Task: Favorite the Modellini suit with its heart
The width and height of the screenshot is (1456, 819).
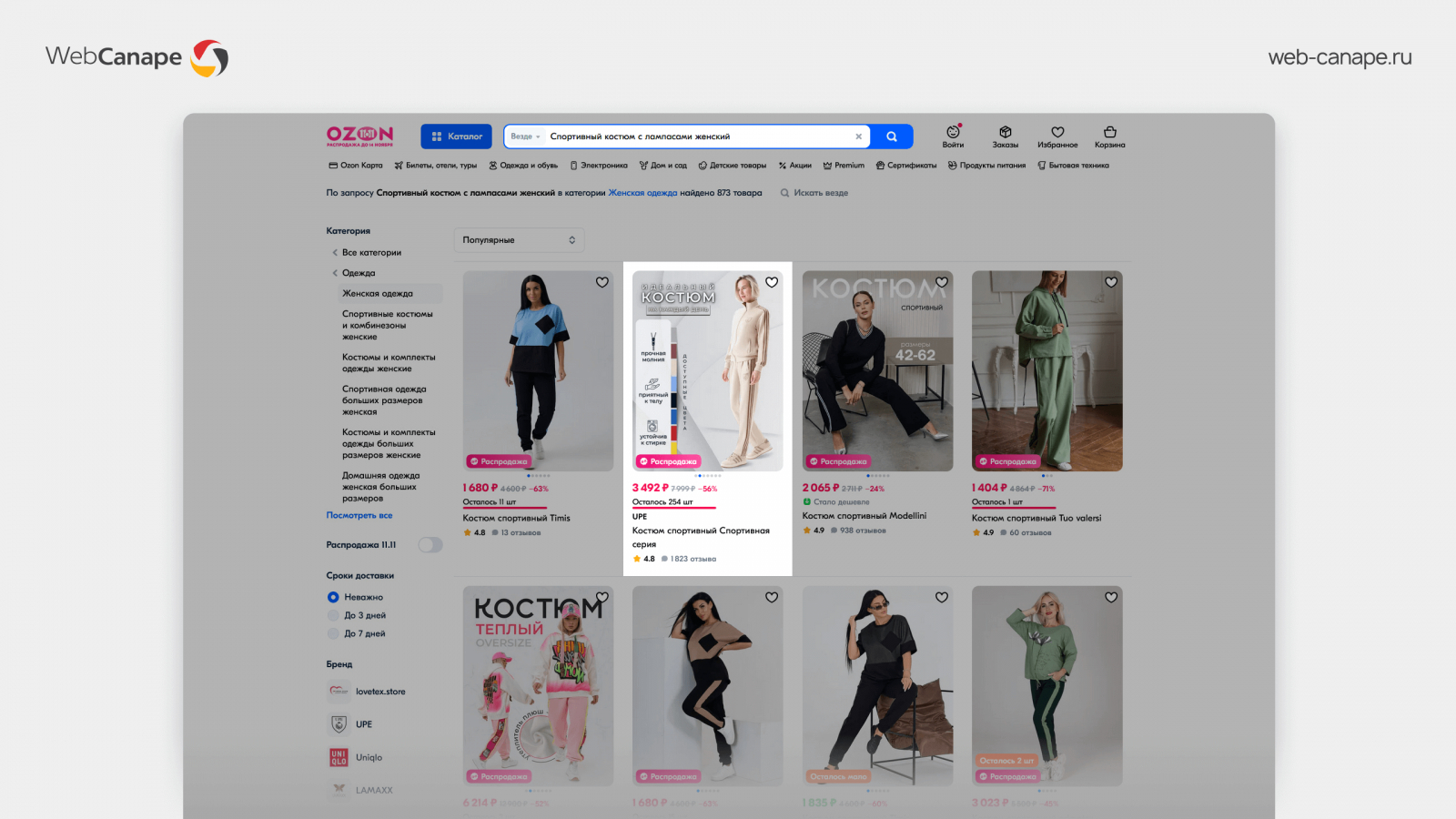Action: (942, 282)
